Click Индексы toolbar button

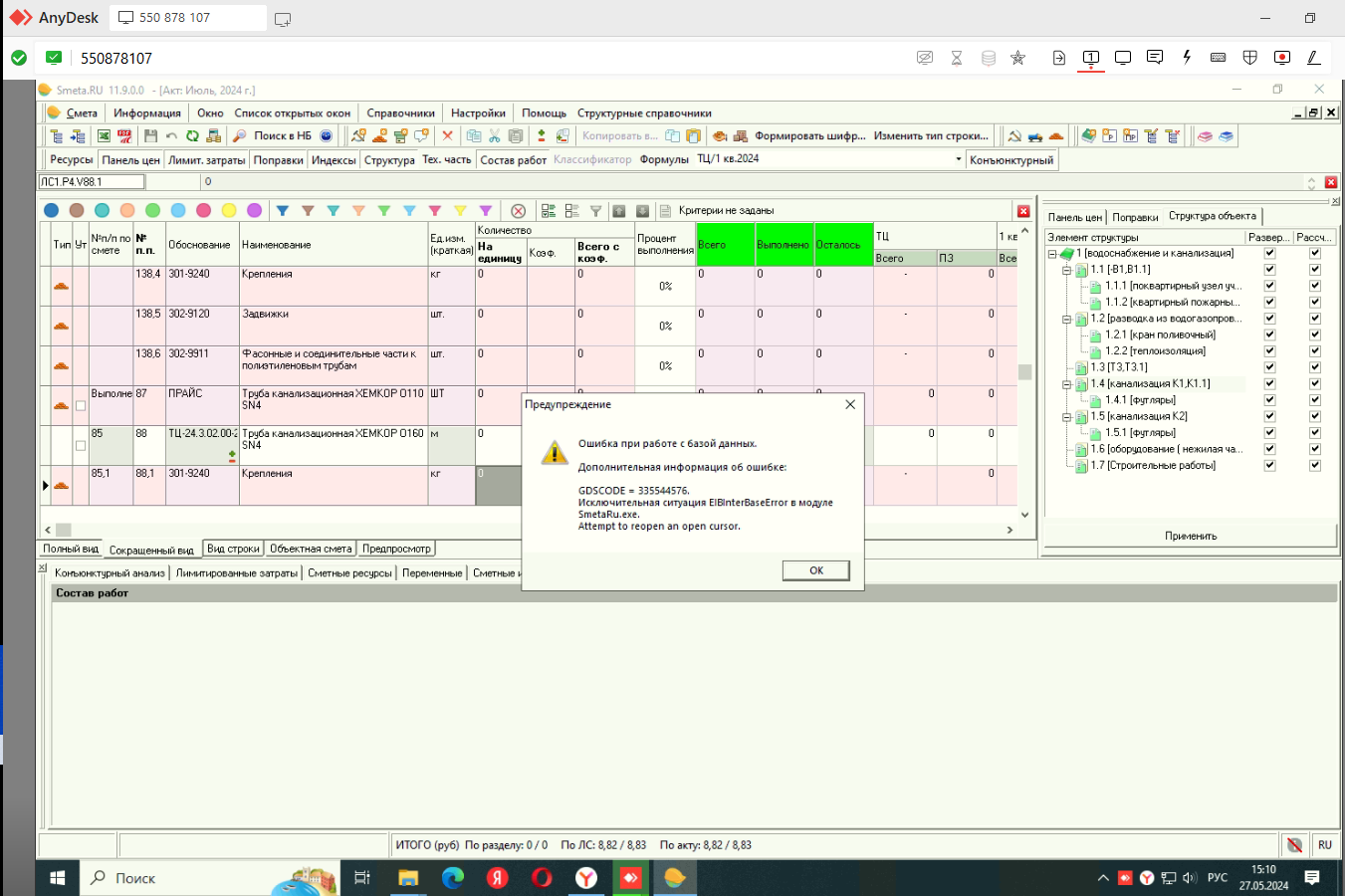(334, 159)
